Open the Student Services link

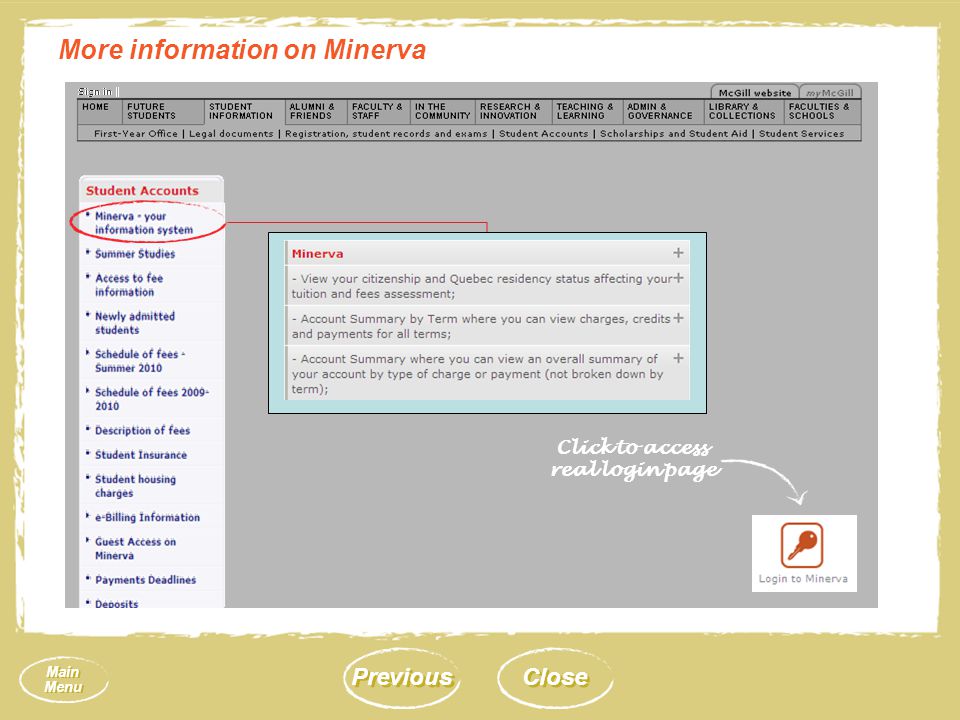coord(801,133)
